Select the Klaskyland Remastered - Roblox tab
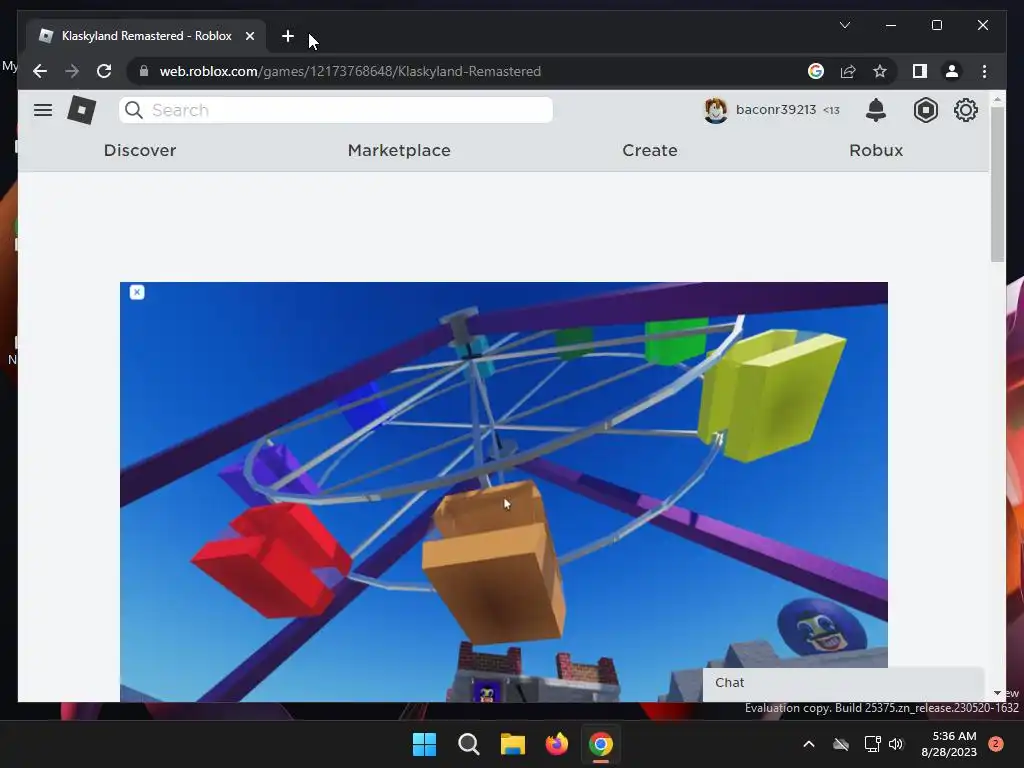The height and width of the screenshot is (768, 1024). tap(146, 36)
